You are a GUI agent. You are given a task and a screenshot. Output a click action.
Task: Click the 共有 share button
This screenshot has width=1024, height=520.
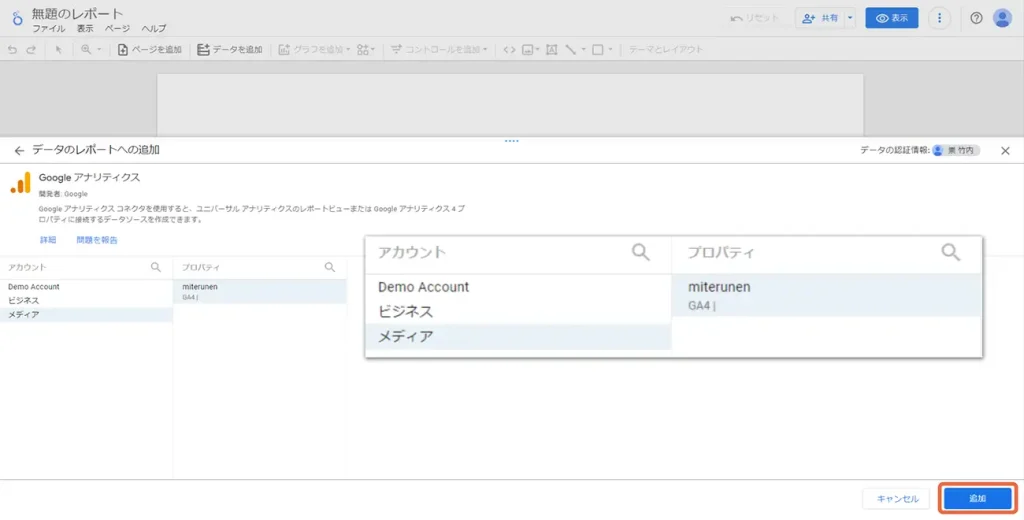pyautogui.click(x=820, y=18)
